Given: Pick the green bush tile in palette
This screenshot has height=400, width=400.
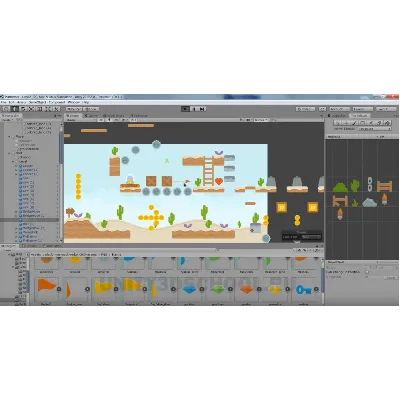Looking at the screenshot, I should (x=340, y=187).
